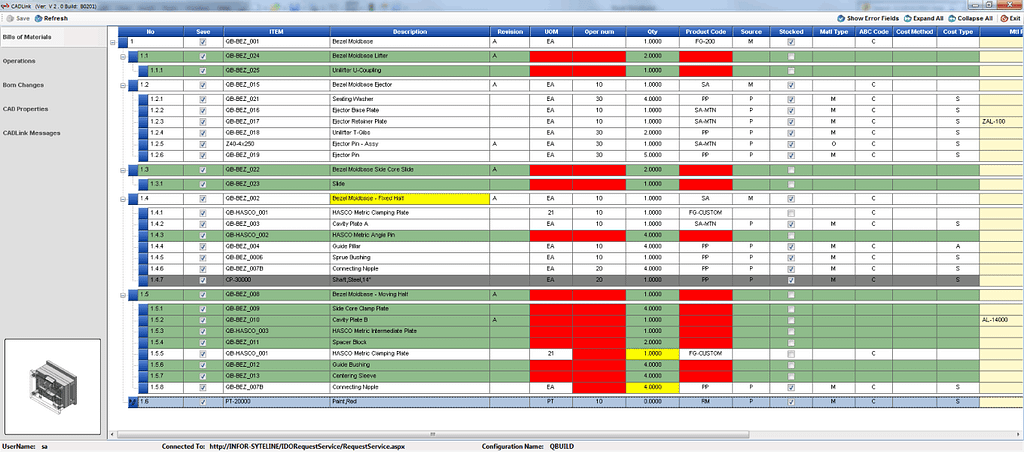Collapse node 1.4 Fixed Half
The width and height of the screenshot is (1024, 452).
pyautogui.click(x=124, y=199)
